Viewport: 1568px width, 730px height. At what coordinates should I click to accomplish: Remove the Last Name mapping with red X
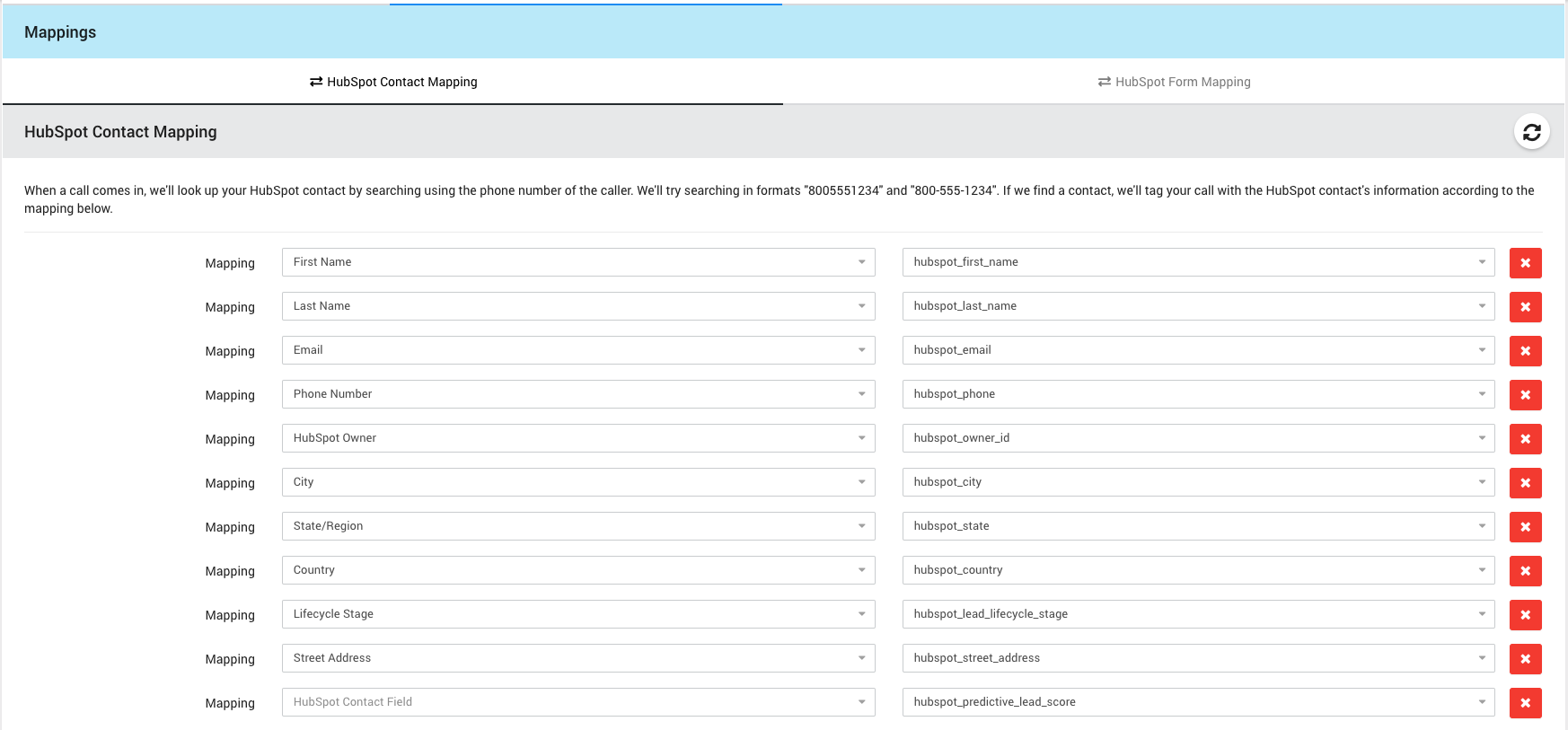(x=1525, y=307)
